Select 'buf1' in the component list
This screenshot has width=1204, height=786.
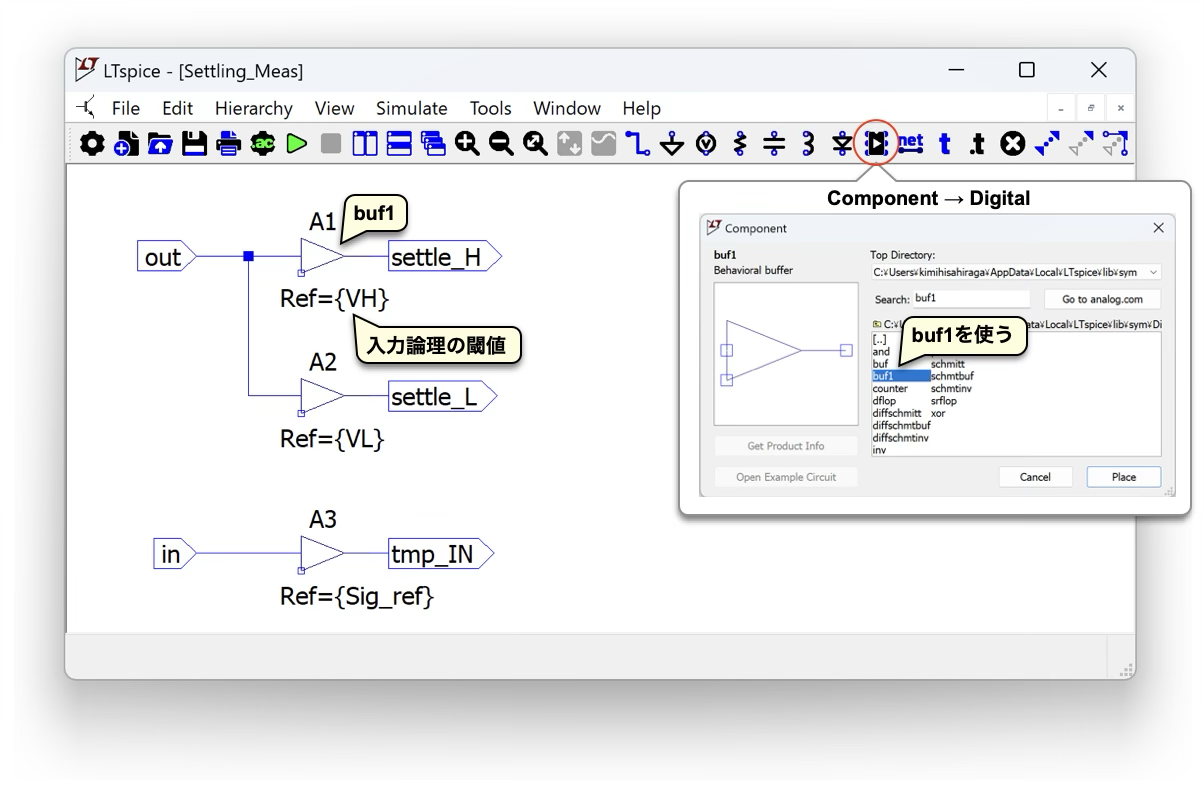(x=901, y=376)
